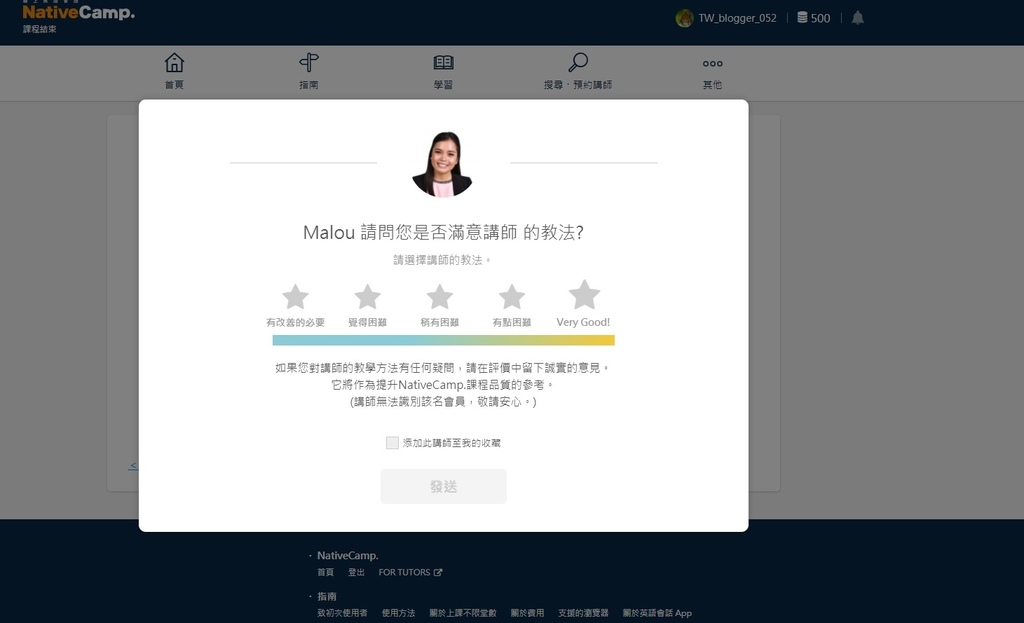Click the coin balance 500 icon

(802, 18)
